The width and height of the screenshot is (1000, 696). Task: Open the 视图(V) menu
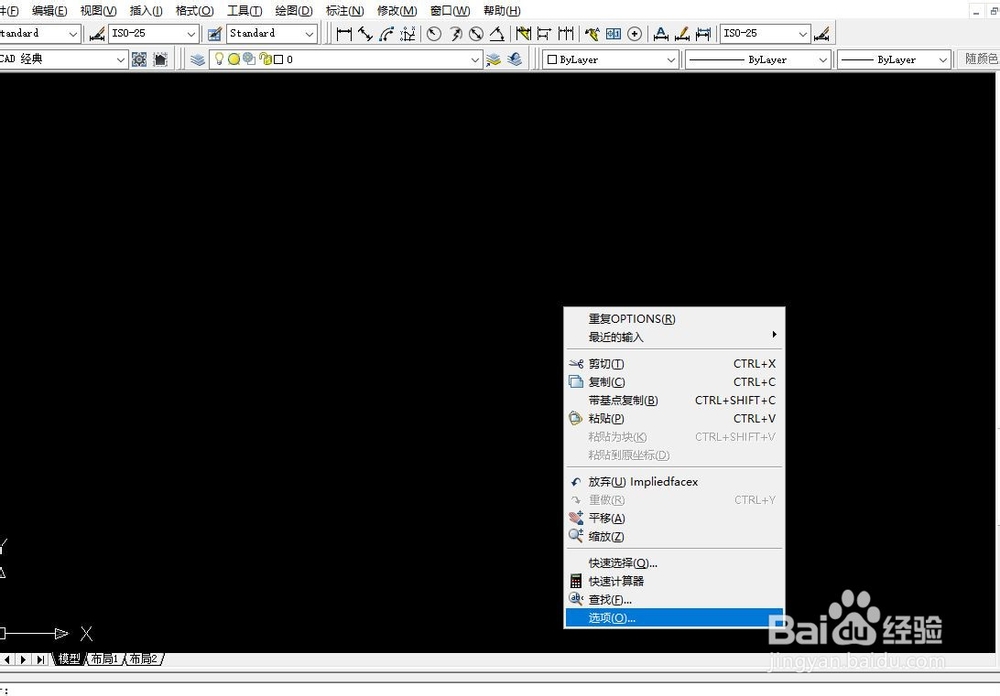[x=98, y=11]
